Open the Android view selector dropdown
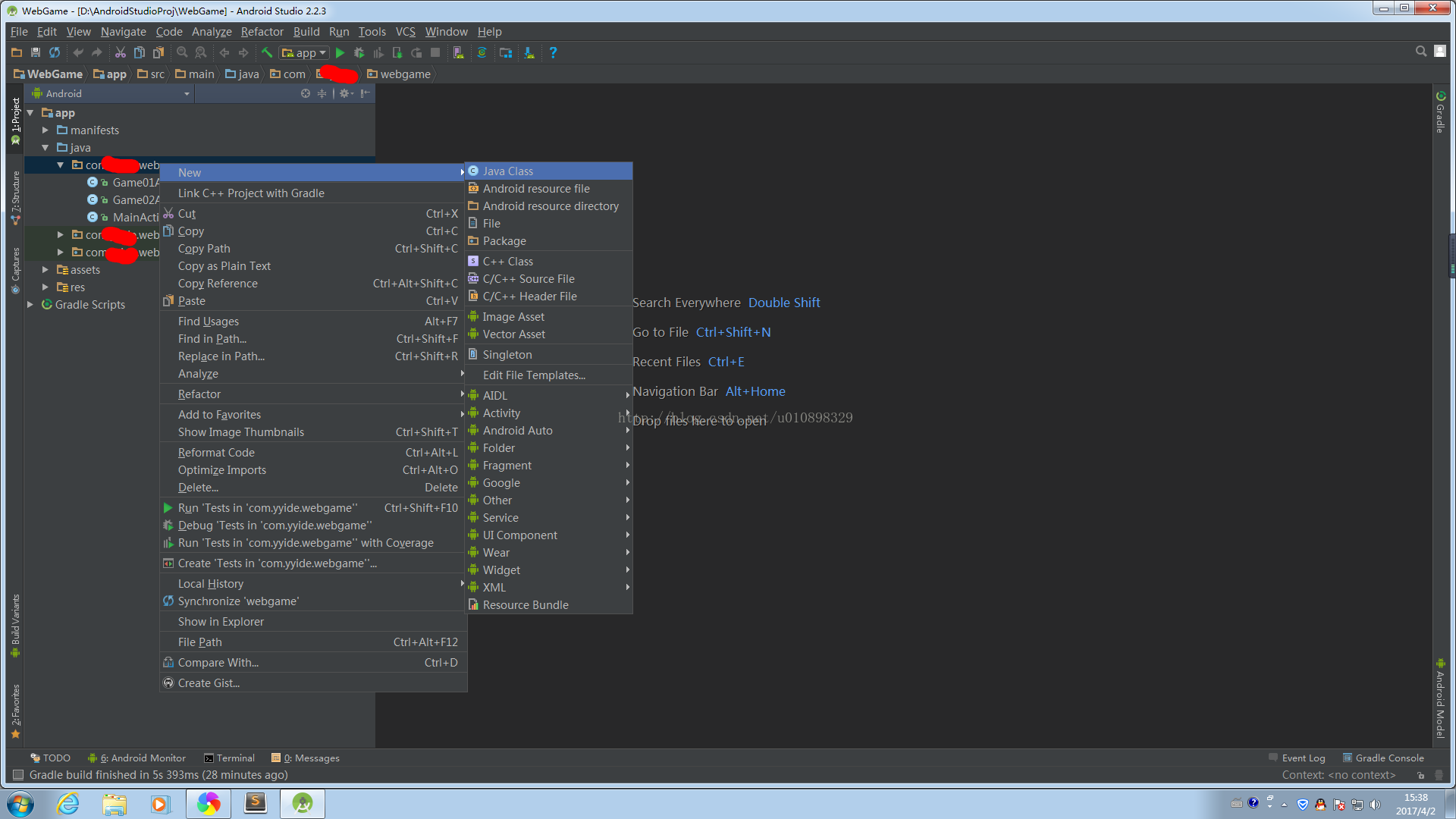 [x=111, y=93]
